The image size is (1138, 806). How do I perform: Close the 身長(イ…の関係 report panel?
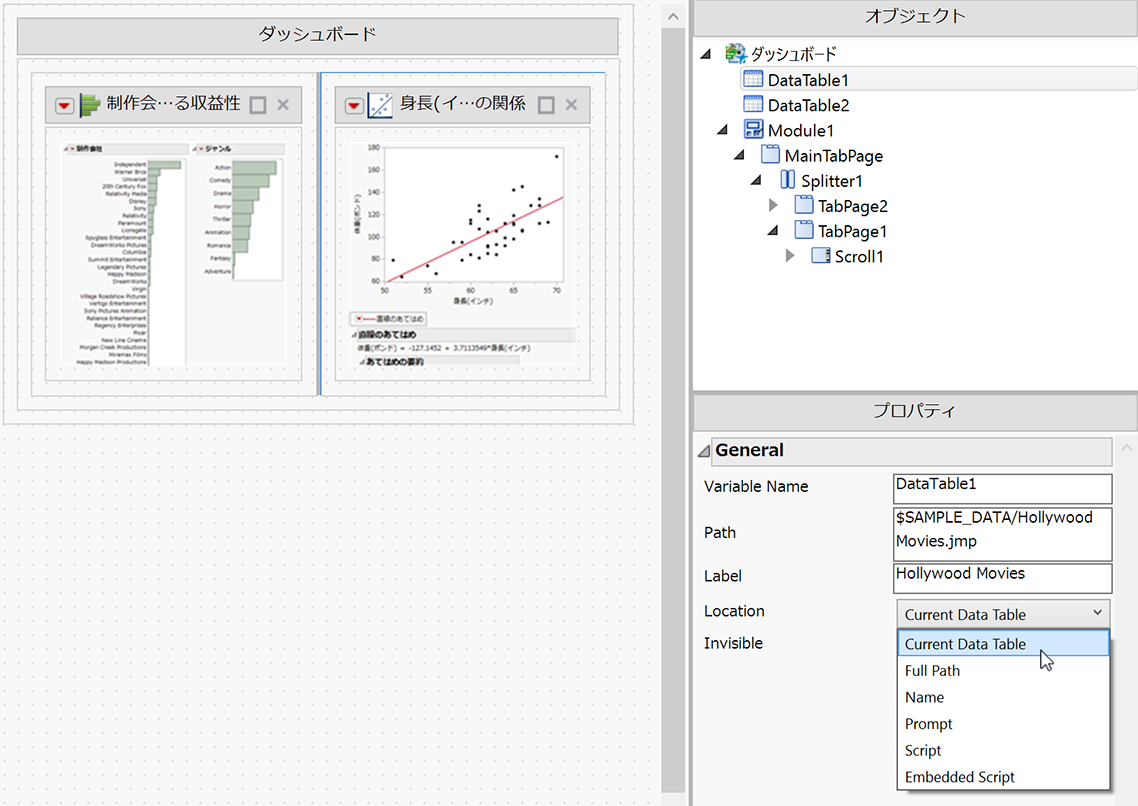(572, 105)
